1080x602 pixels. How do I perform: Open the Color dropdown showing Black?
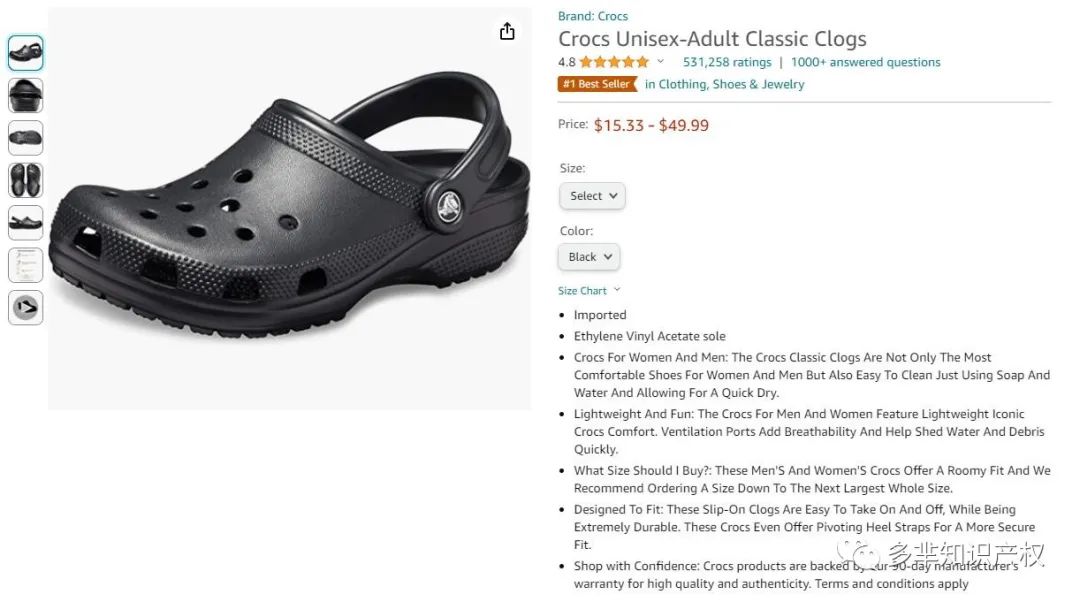point(589,257)
